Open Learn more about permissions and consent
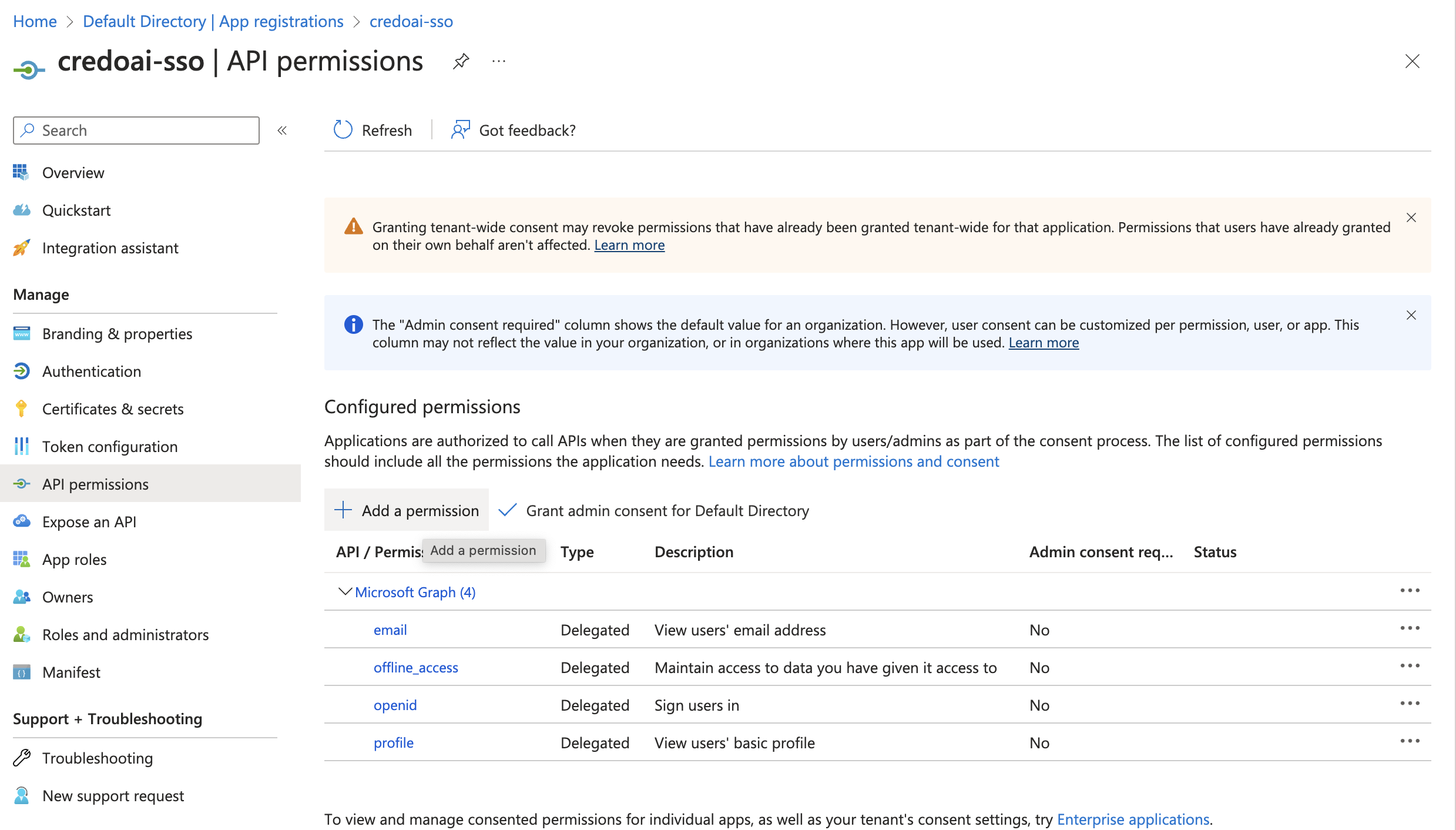Image resolution: width=1456 pixels, height=830 pixels. [853, 461]
